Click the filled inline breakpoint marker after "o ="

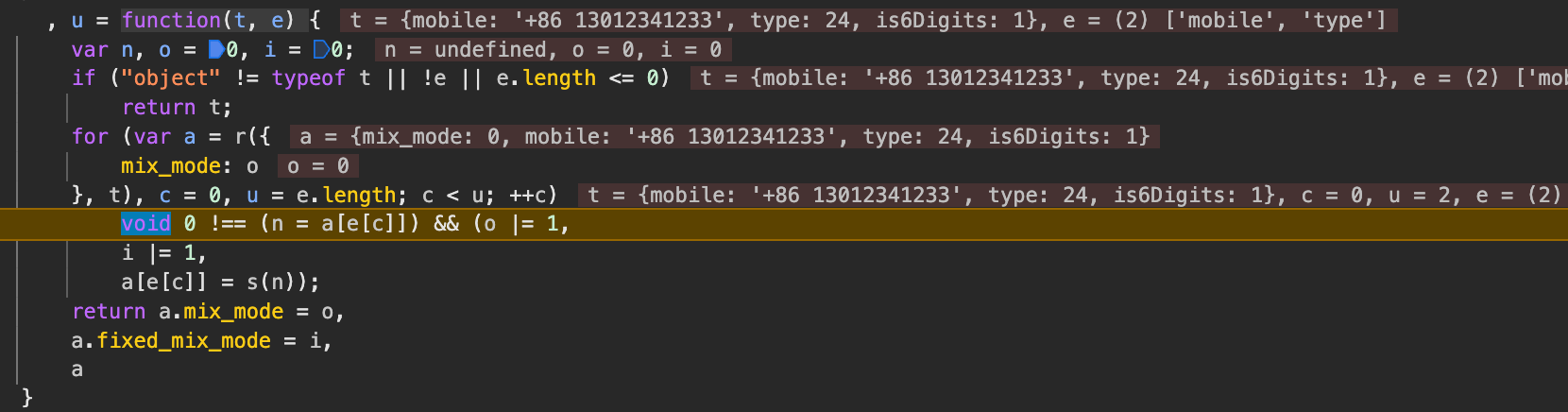(216, 49)
